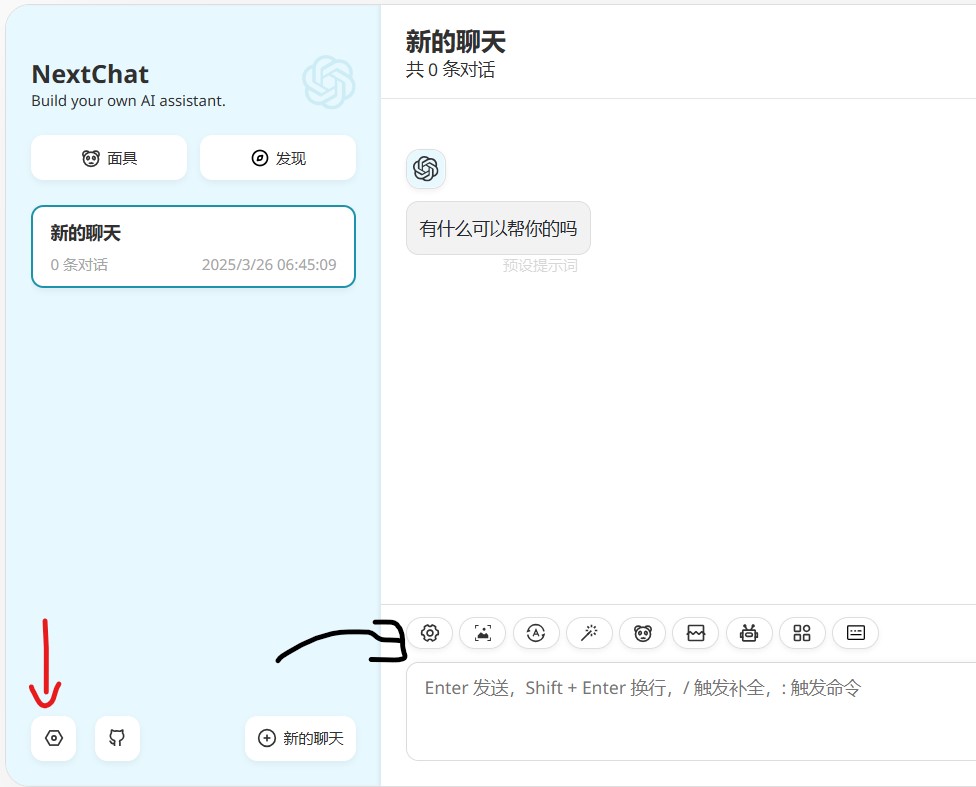
Task: Start a new chat with 新的聊天 button
Action: point(301,738)
